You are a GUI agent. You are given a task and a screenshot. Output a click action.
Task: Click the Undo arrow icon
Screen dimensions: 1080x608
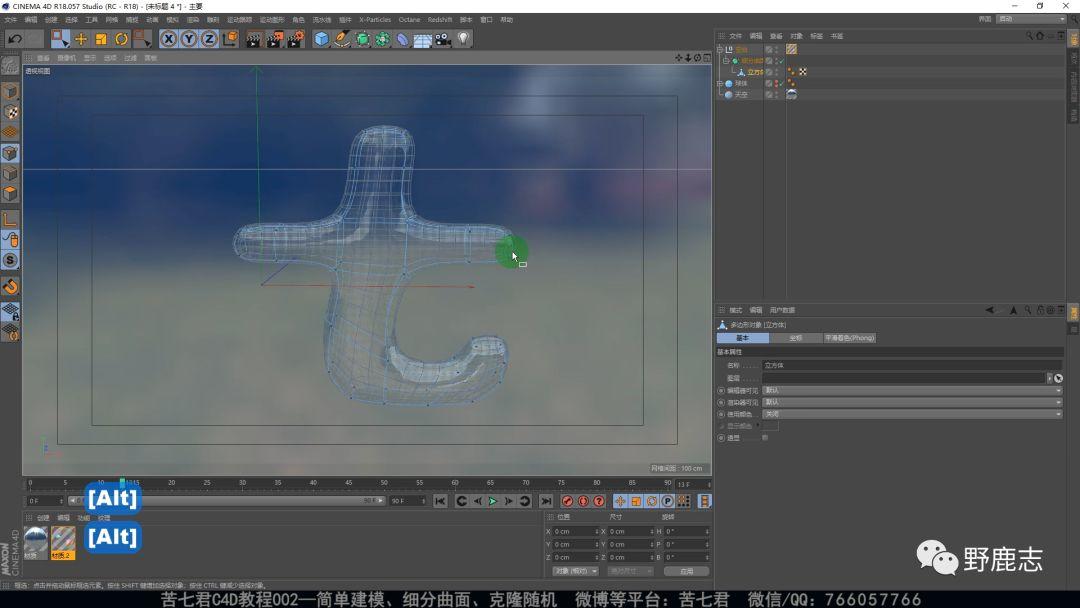[x=14, y=39]
